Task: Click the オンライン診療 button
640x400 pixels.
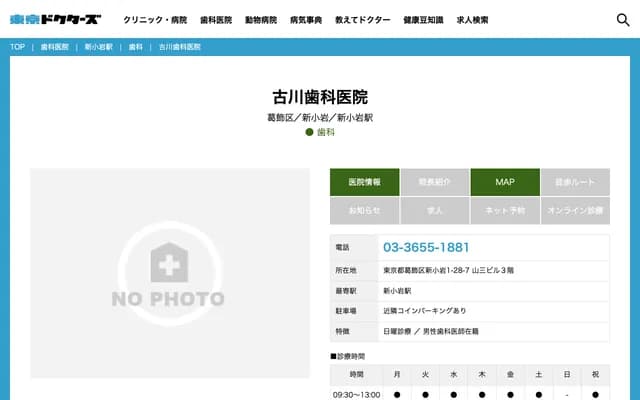Action: tap(574, 211)
